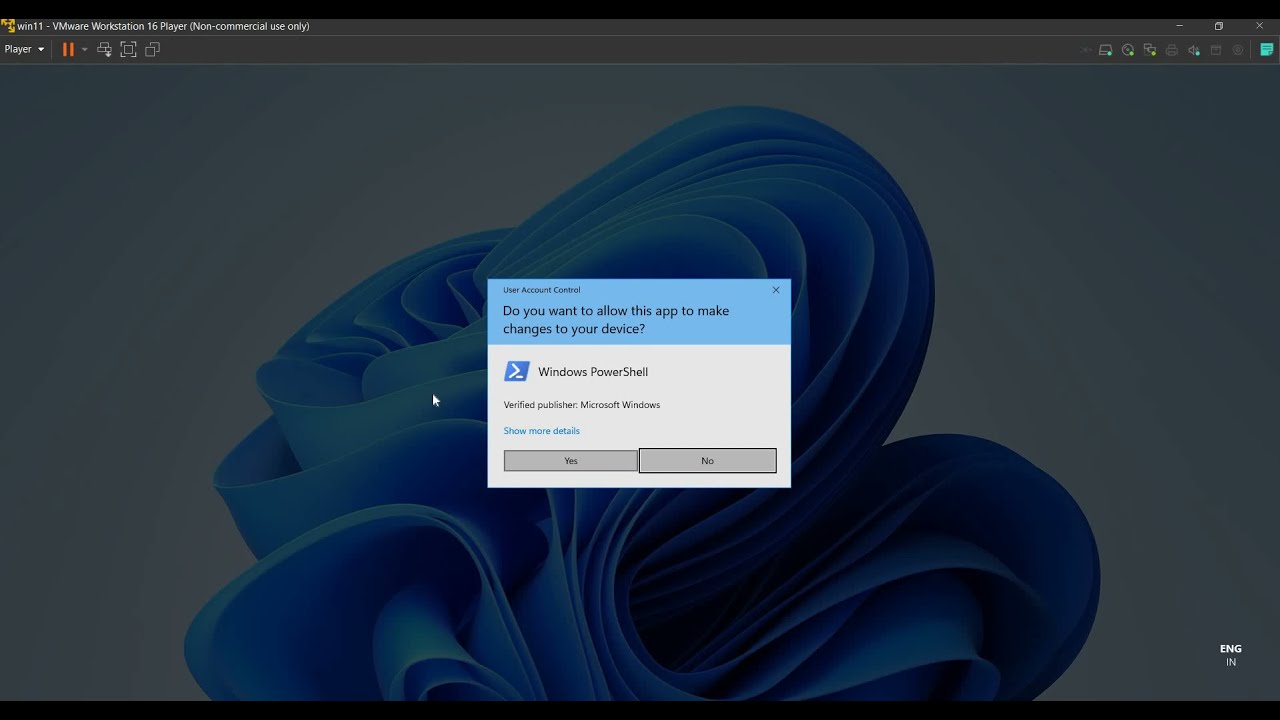
Task: Click the VMware logo icon in title bar
Action: tap(7, 26)
